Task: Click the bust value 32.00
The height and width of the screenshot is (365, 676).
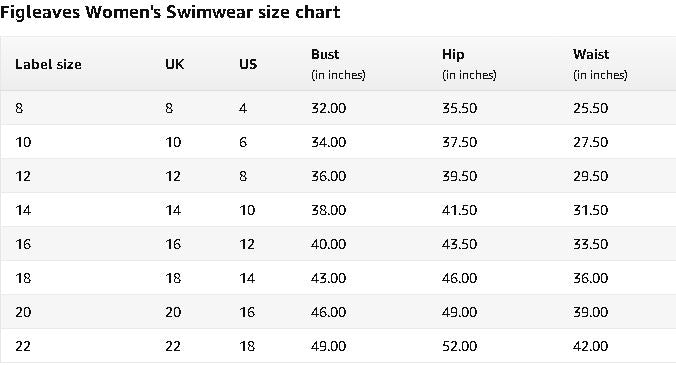Action: (329, 108)
